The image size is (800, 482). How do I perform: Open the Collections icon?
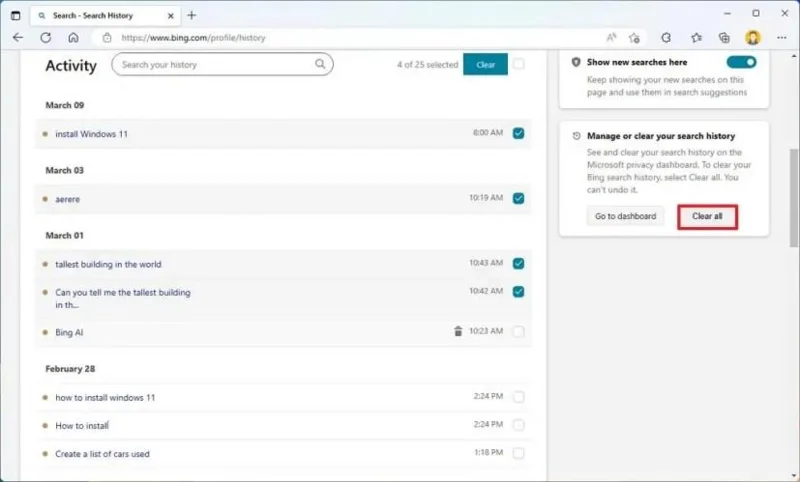click(x=724, y=38)
